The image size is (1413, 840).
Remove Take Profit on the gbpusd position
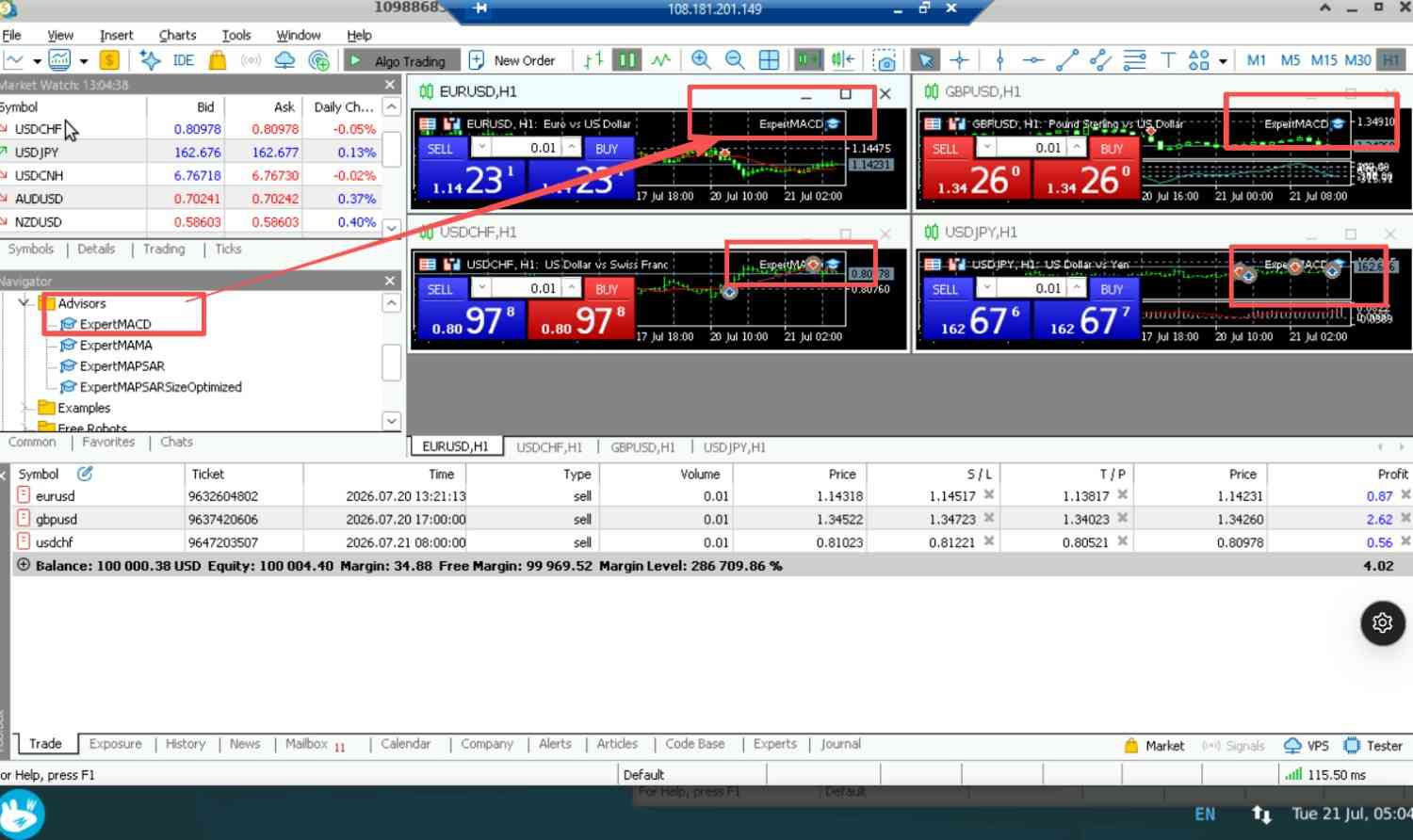click(x=1122, y=518)
